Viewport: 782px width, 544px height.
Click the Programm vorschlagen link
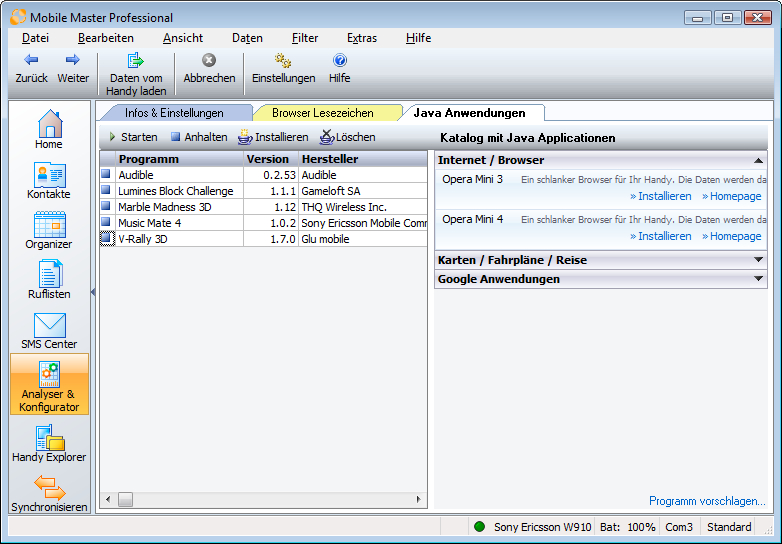click(x=707, y=501)
